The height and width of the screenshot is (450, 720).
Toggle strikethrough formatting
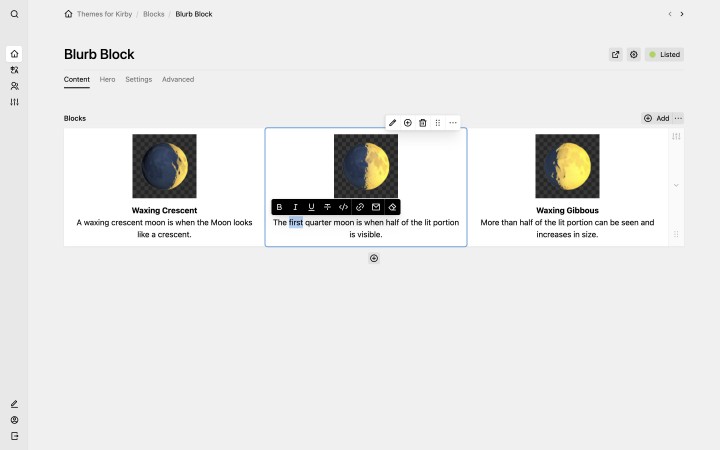point(327,207)
